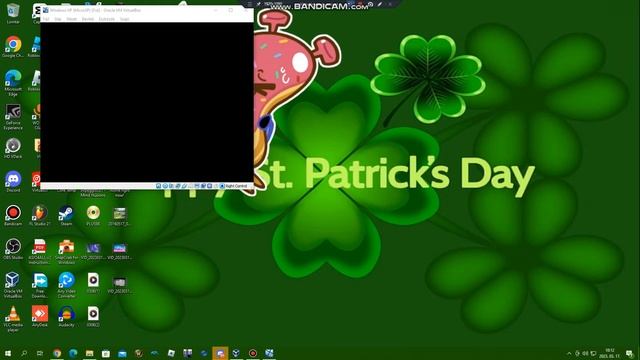
Task: Select the VLC media player desktop shortcut
Action: pos(13,319)
